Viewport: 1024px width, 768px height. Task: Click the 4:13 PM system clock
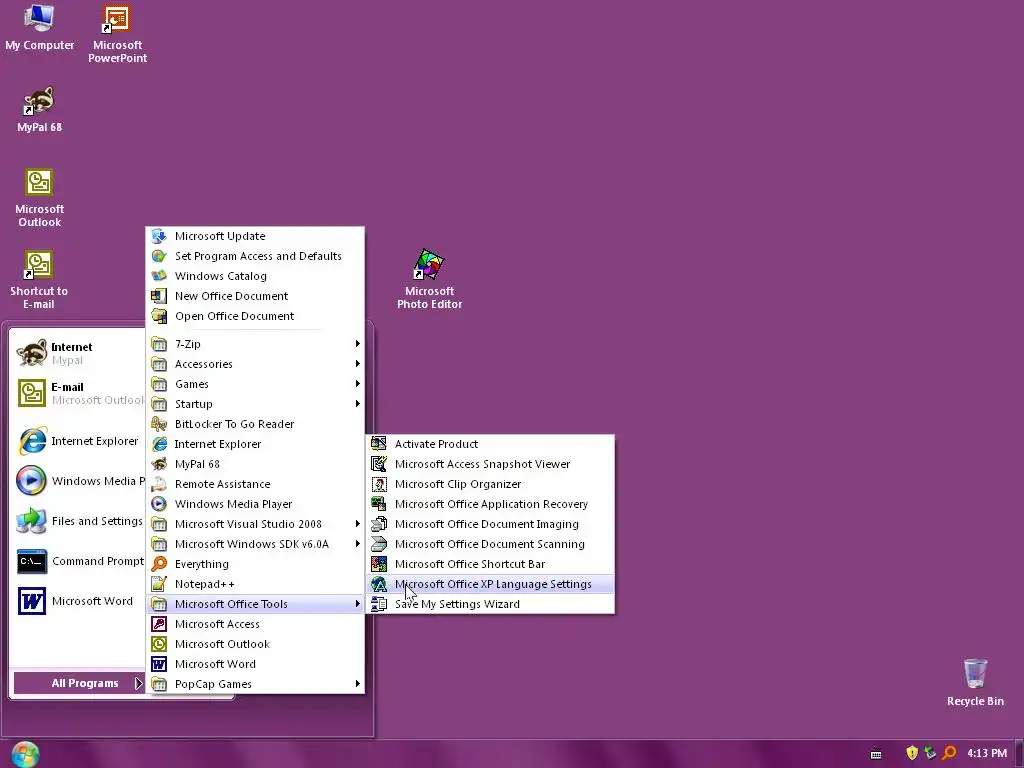[x=986, y=753]
